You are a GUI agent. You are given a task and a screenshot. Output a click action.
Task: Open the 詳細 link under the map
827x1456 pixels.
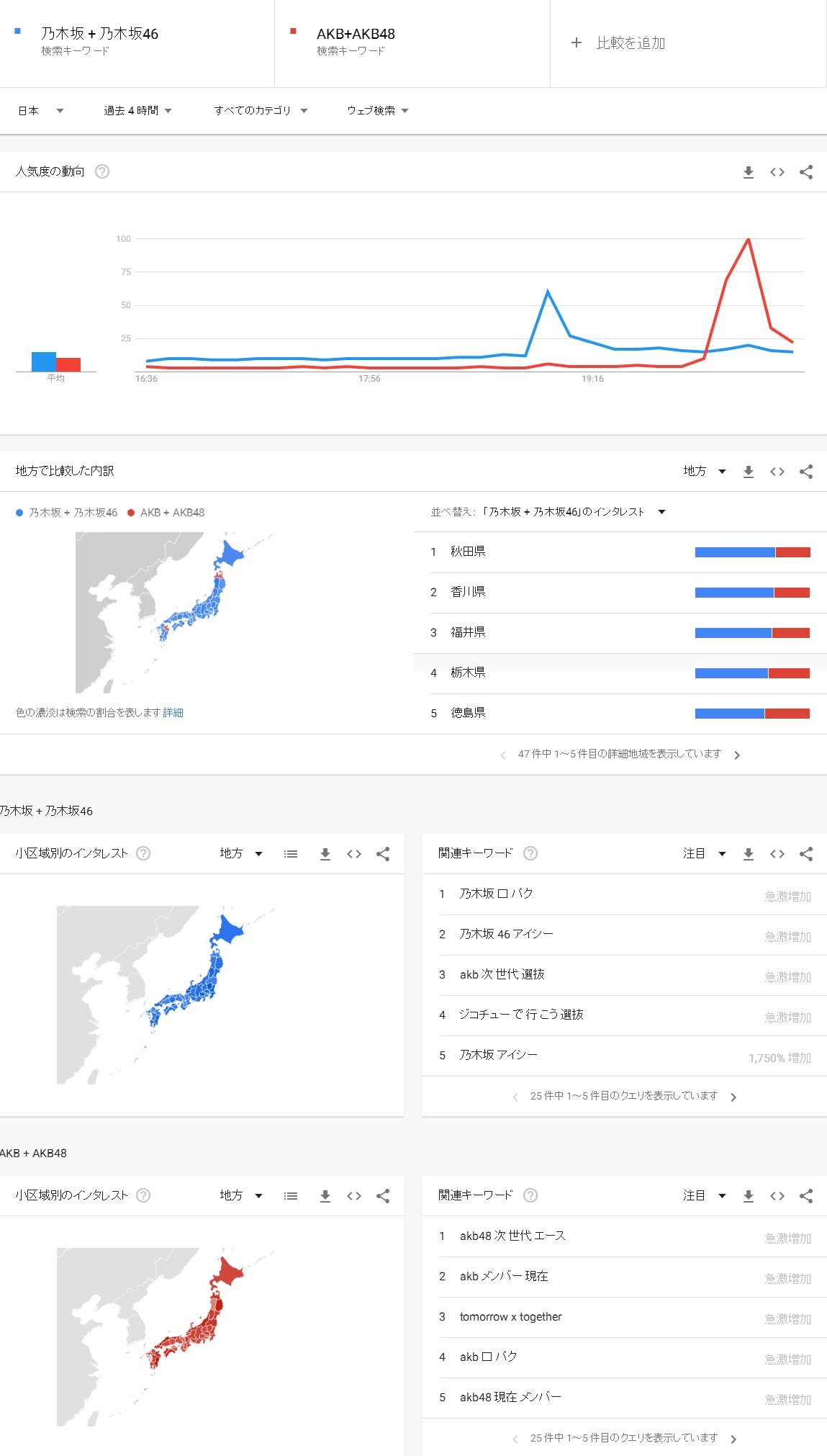173,713
